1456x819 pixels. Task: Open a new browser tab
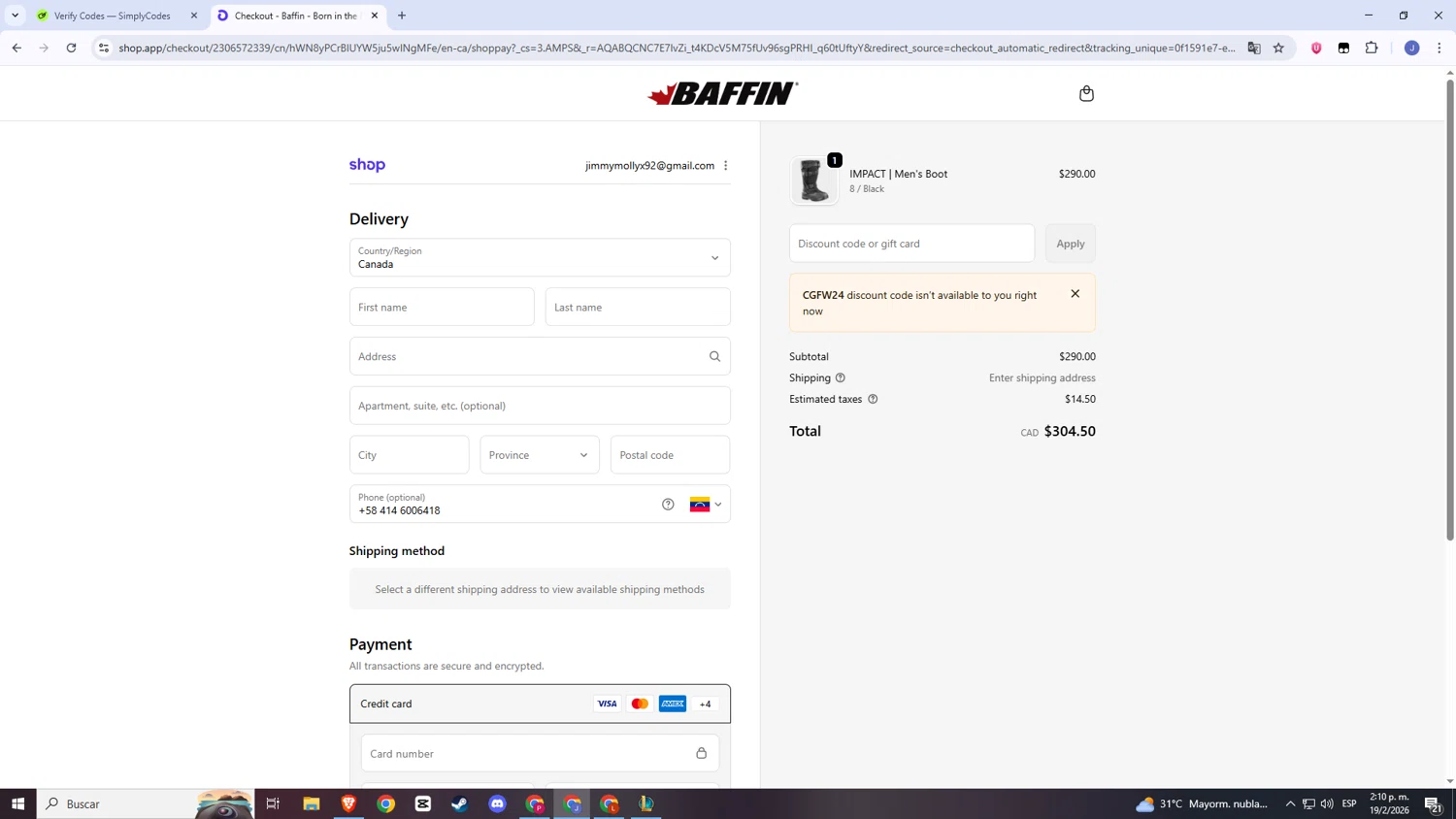click(x=402, y=16)
